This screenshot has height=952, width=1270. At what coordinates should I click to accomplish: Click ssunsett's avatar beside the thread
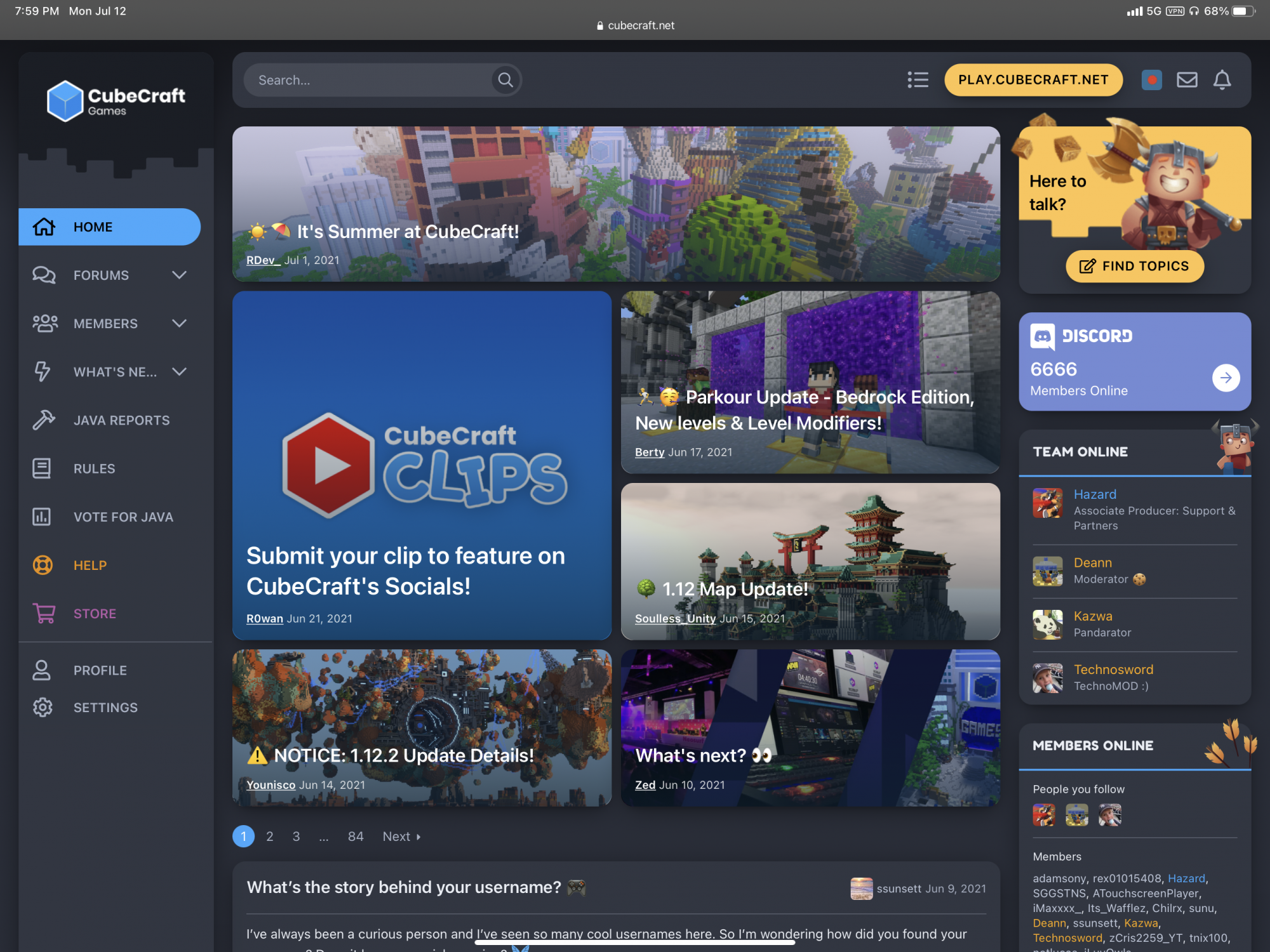[861, 889]
